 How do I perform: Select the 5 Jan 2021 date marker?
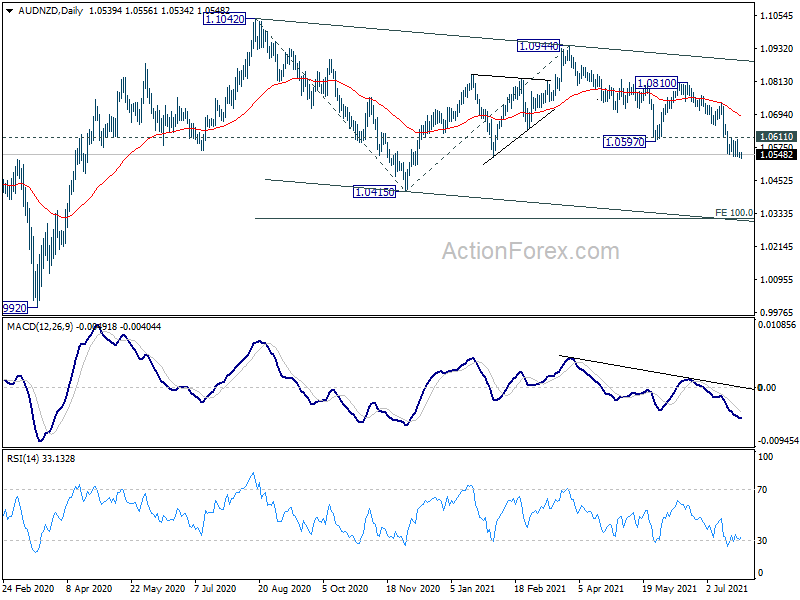[x=472, y=588]
